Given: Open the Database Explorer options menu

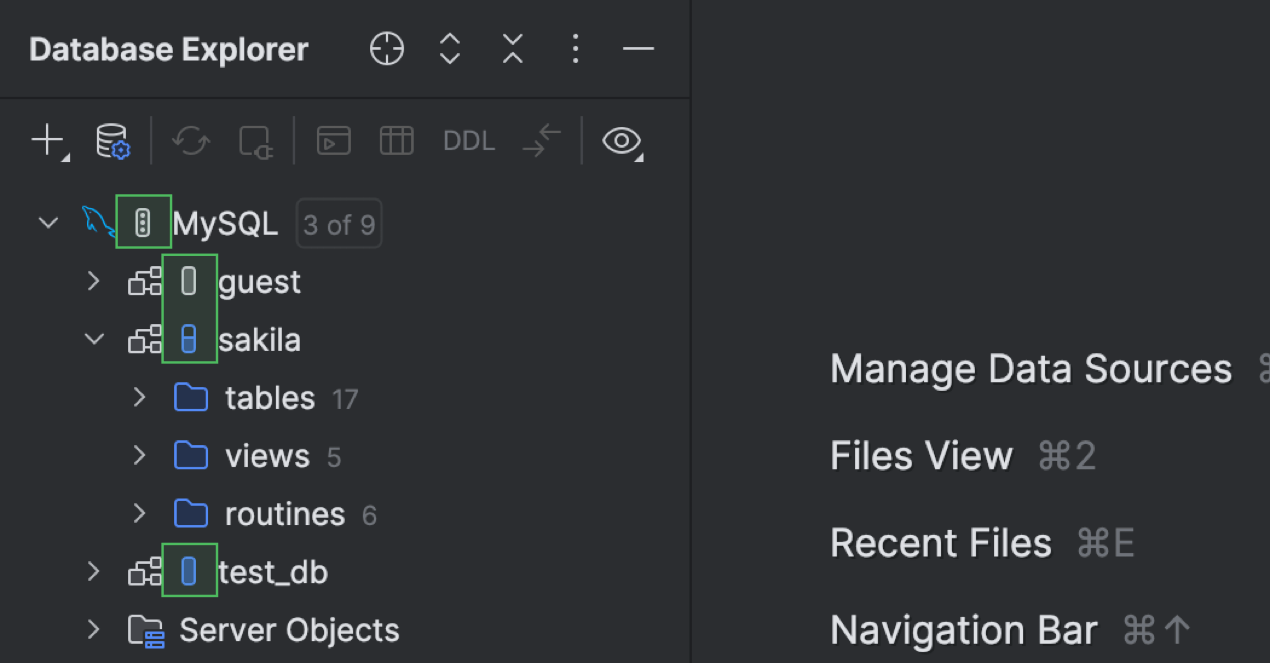Looking at the screenshot, I should coord(575,48).
